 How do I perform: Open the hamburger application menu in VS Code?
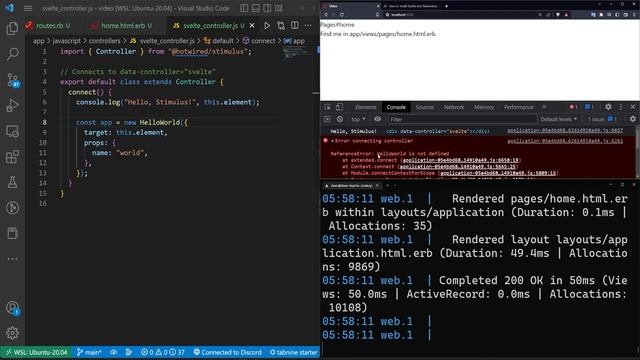point(28,8)
